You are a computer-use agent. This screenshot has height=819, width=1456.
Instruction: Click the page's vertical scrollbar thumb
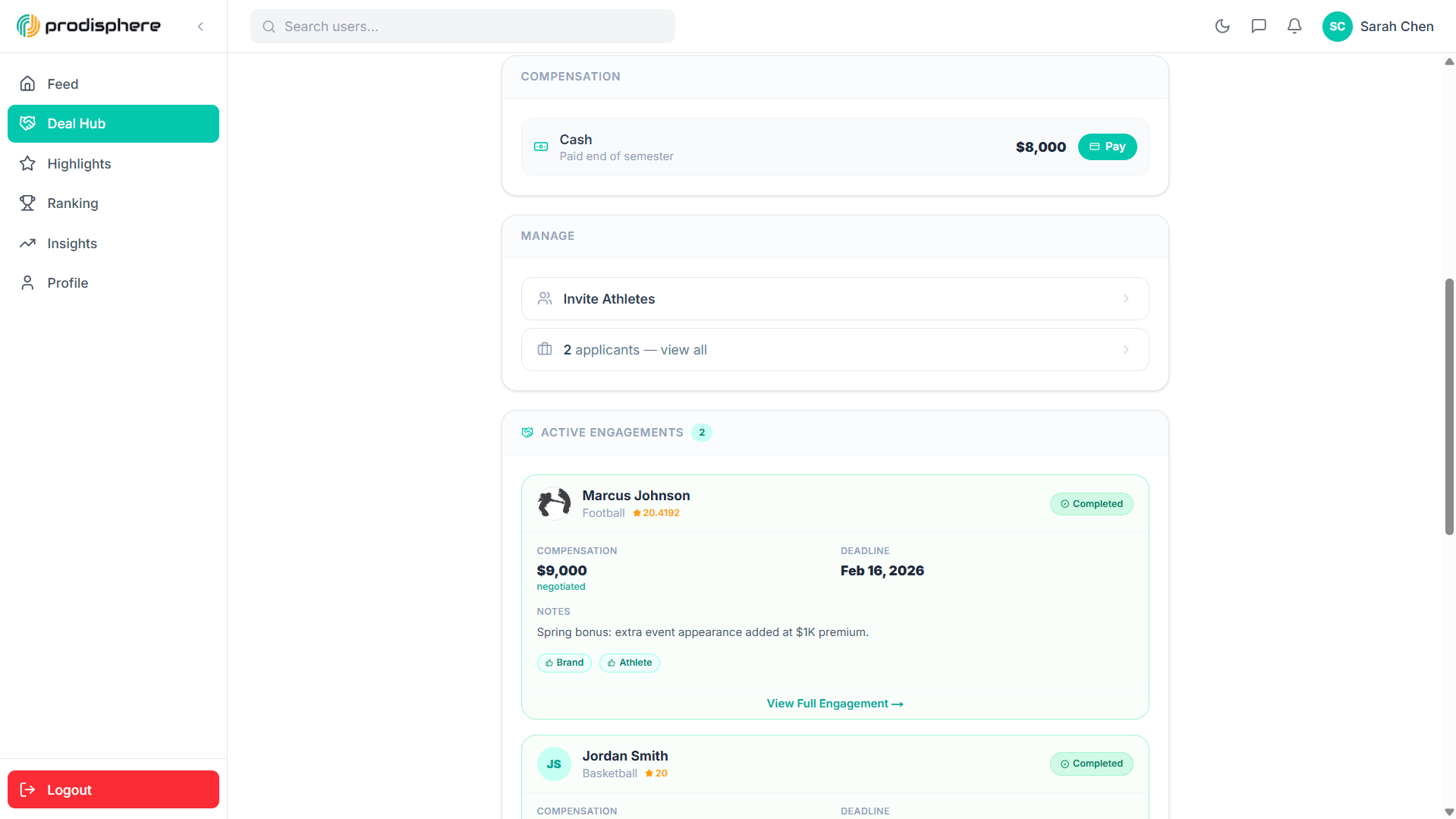click(1449, 406)
